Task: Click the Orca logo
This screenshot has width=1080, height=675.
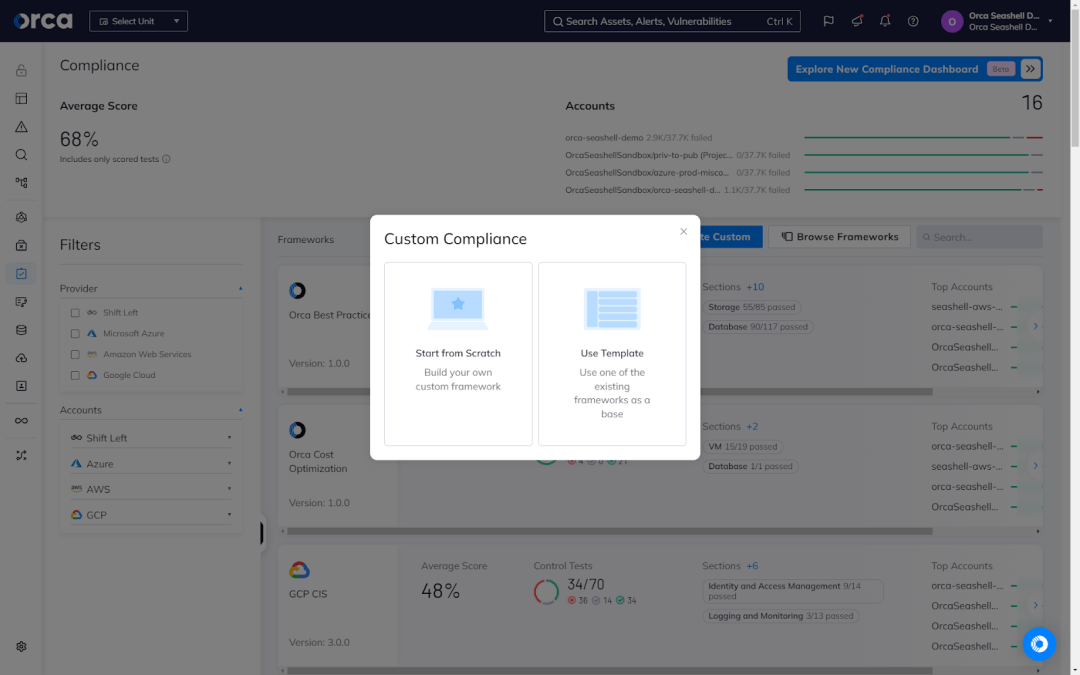Action: [x=43, y=21]
